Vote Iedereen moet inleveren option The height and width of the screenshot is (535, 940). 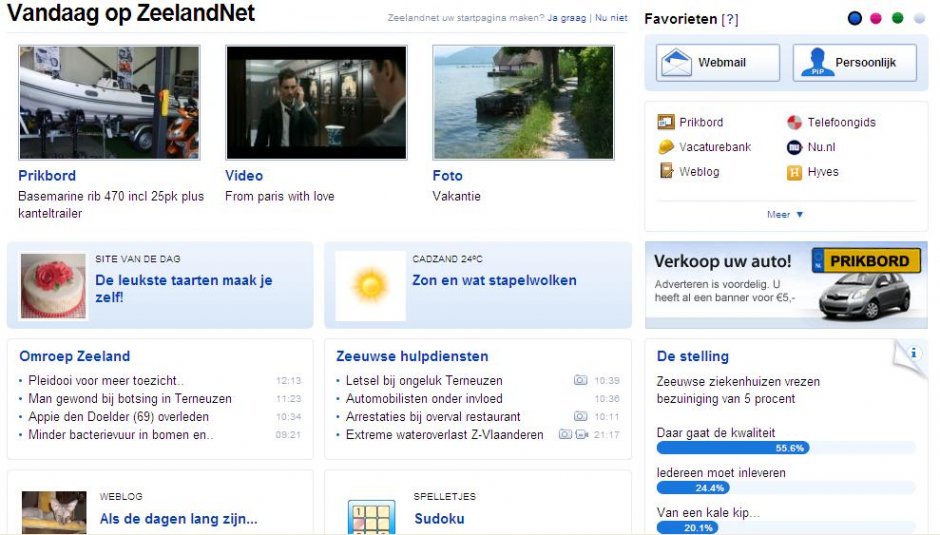click(x=721, y=473)
